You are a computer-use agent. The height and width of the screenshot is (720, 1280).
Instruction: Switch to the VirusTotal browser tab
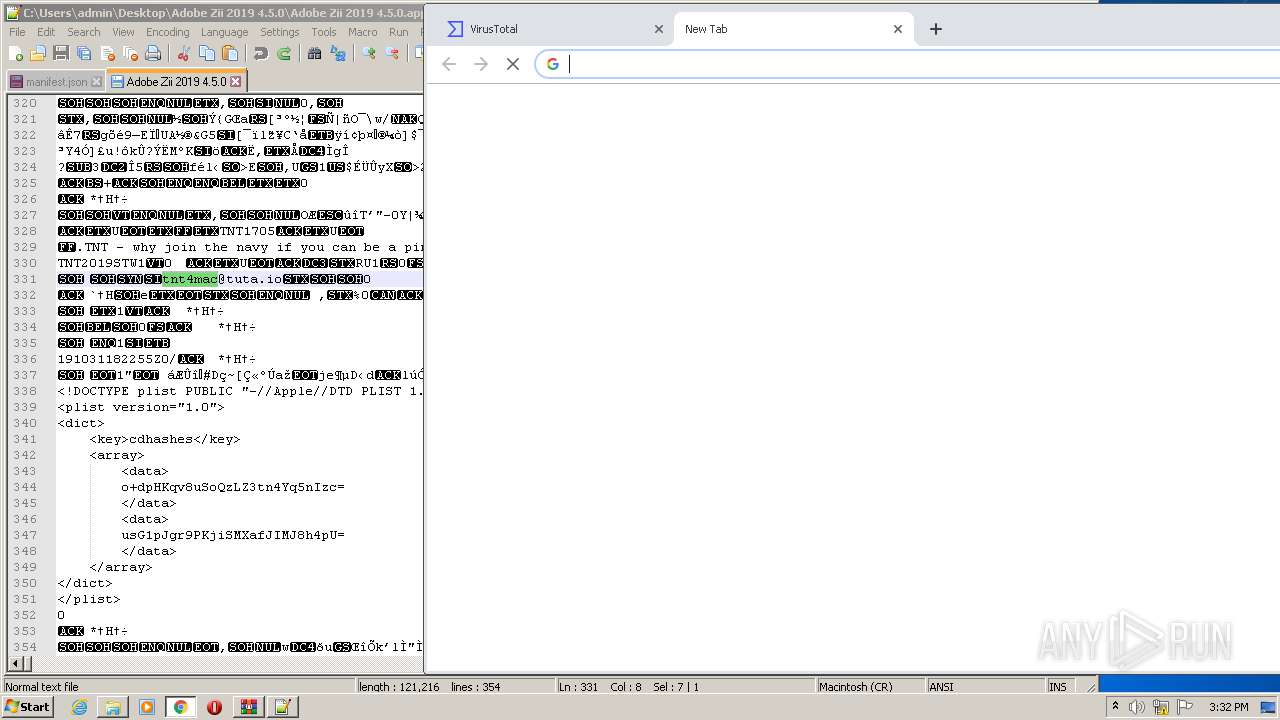[553, 29]
